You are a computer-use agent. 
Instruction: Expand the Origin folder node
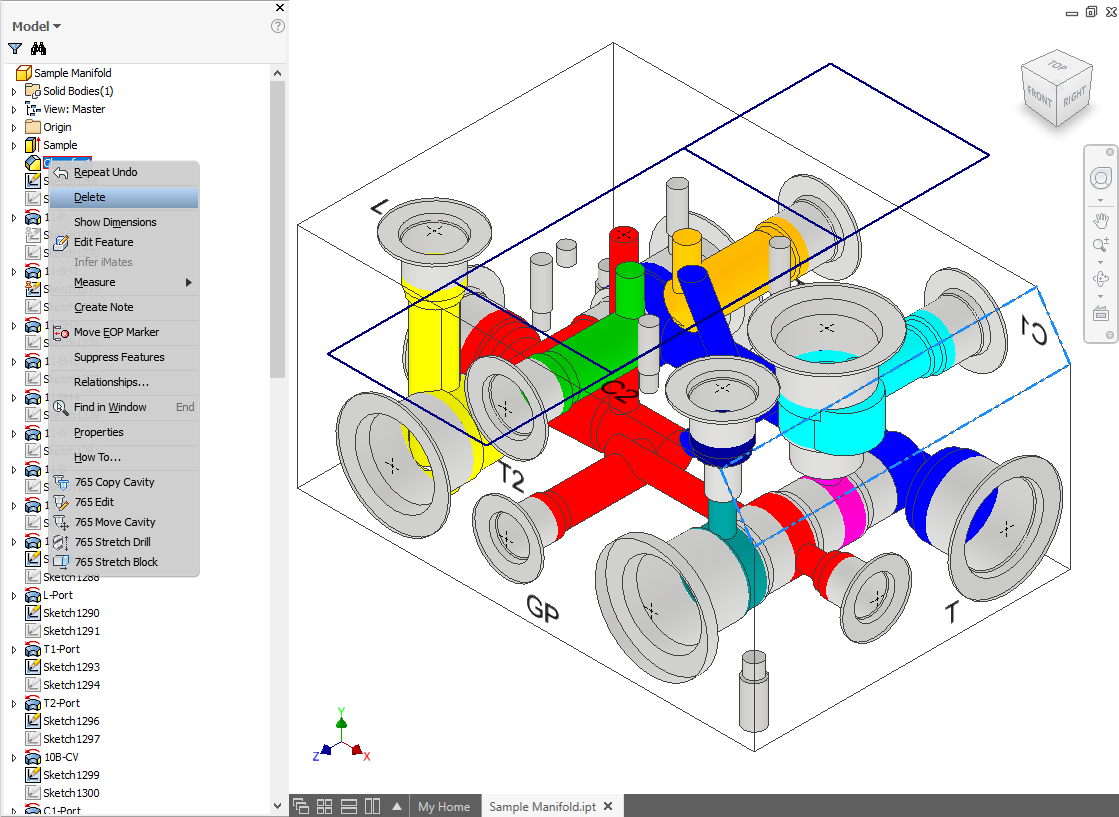pyautogui.click(x=14, y=127)
